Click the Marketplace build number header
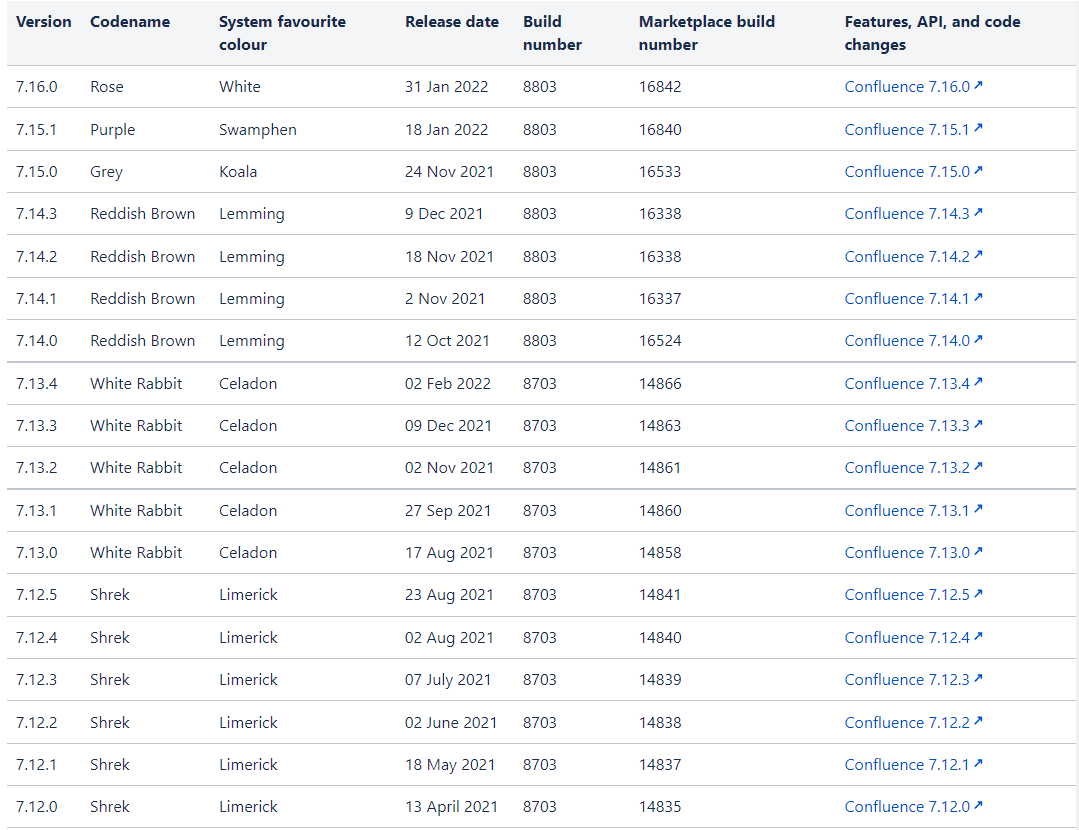Screen dimensions: 1079x830 [706, 32]
